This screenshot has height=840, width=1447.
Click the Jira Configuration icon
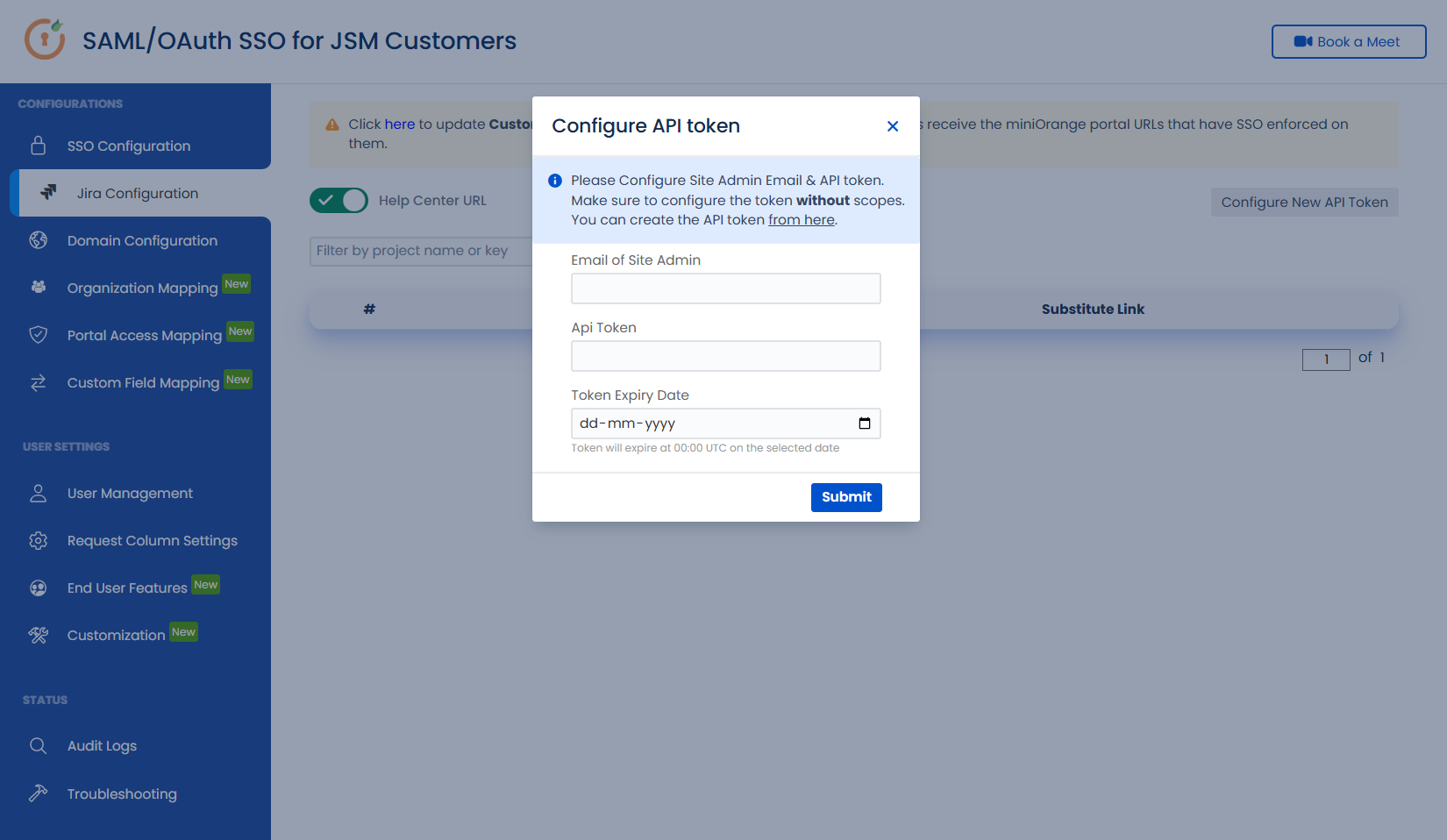(48, 192)
